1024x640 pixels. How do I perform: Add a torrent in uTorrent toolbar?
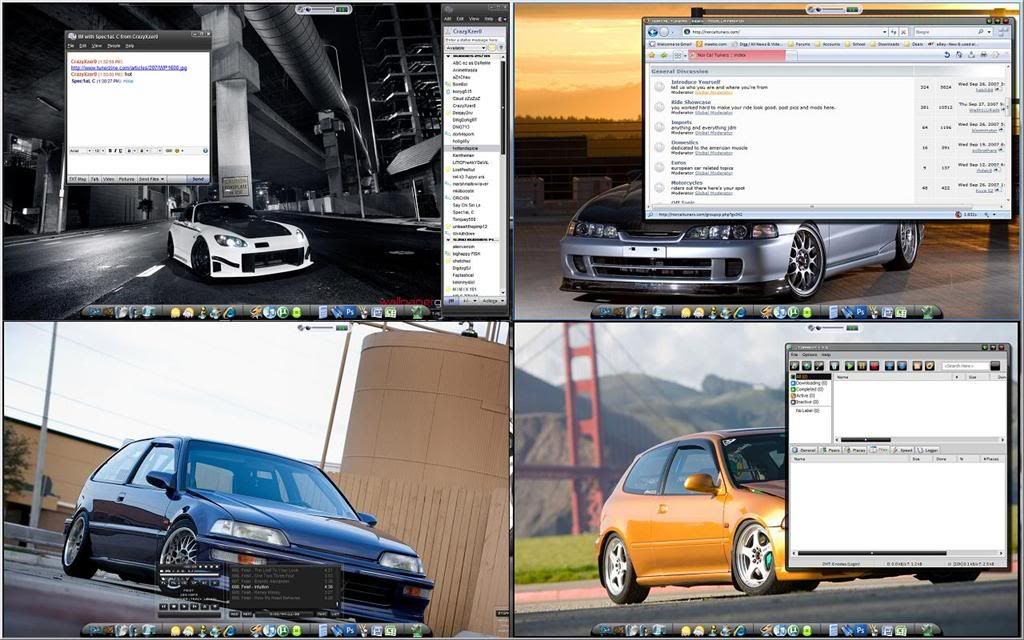794,366
